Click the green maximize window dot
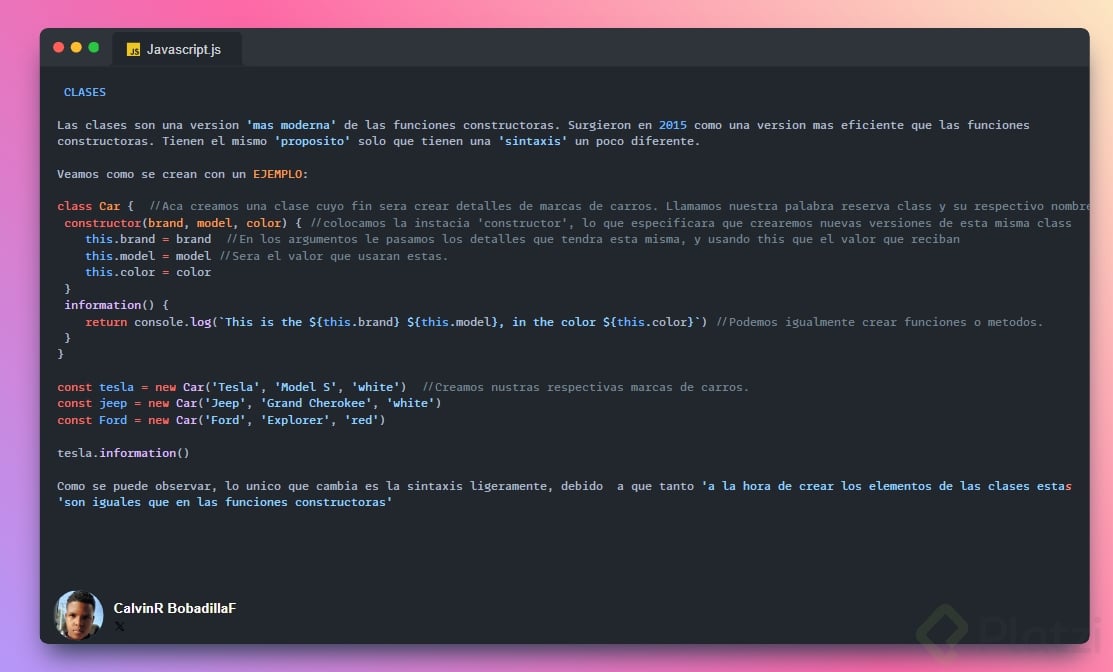This screenshot has height=672, width=1113. (94, 48)
